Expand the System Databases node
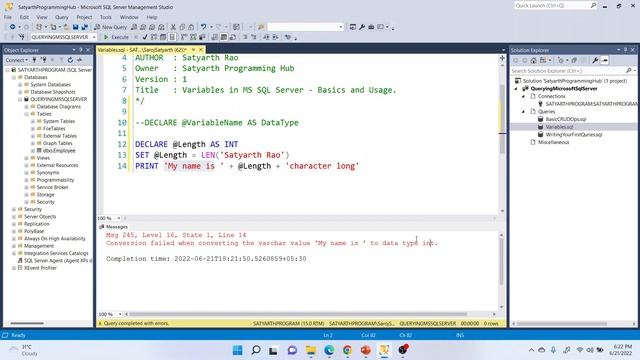The image size is (640, 360). pyautogui.click(x=20, y=84)
